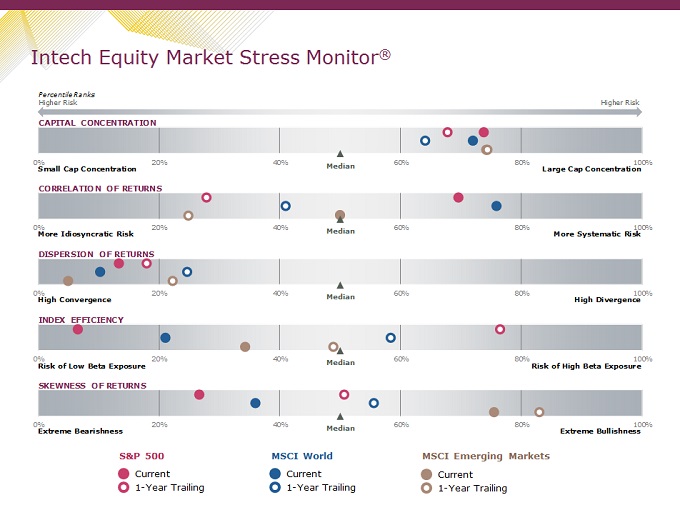The image size is (680, 510).
Task: Click the MSCI World 1-Year Trailing legend ring
Action: [x=275, y=488]
